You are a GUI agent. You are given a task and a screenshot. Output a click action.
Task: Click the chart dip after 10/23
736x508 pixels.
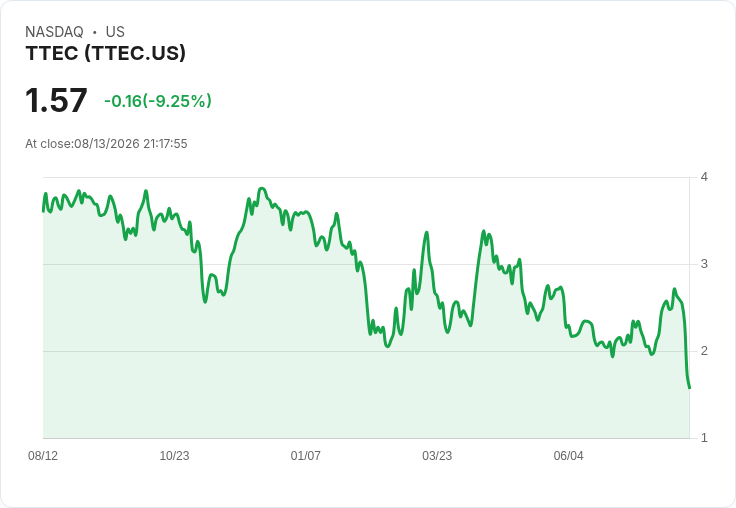205,301
